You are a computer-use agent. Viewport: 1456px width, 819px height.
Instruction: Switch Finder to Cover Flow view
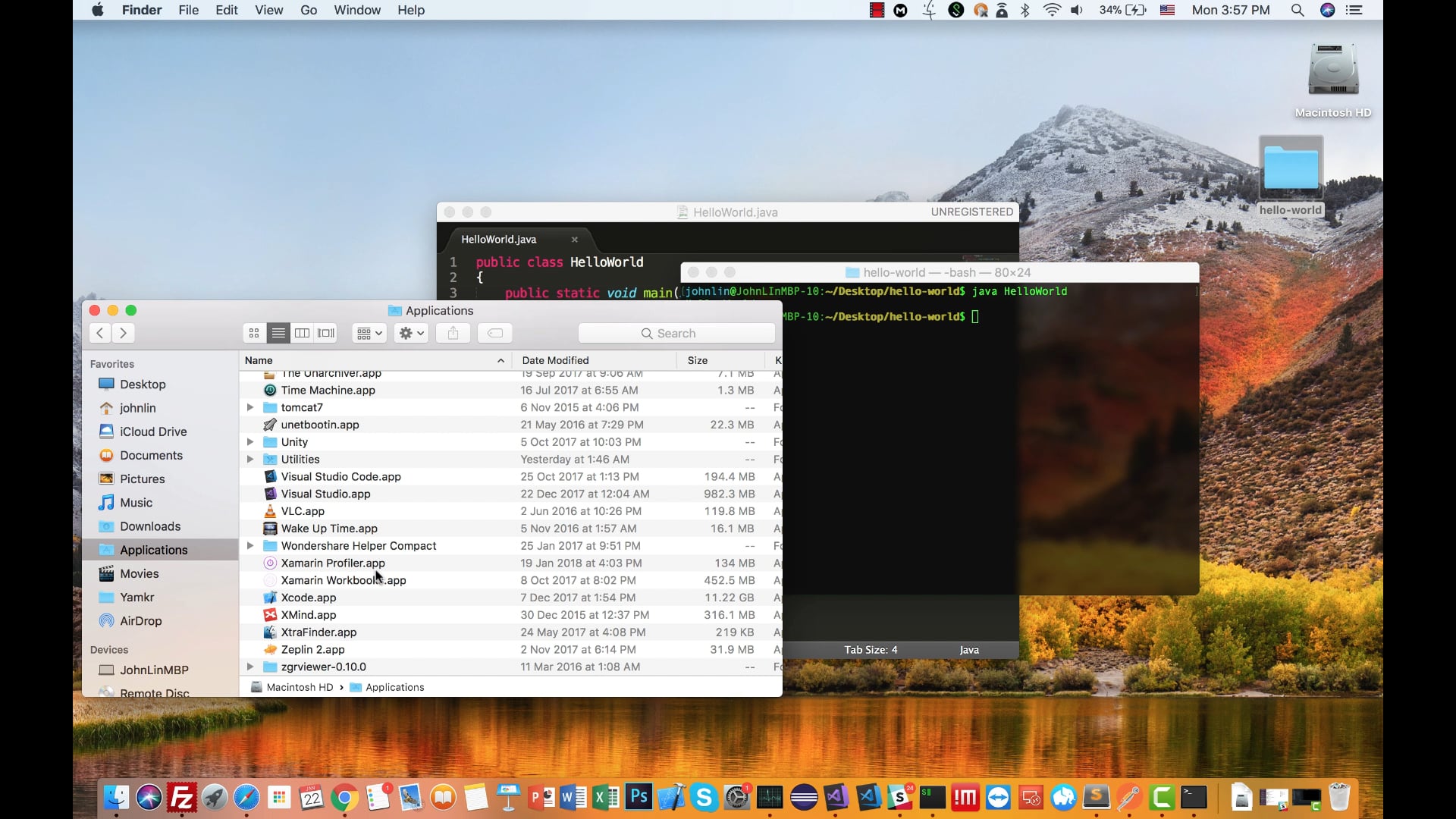click(x=326, y=333)
